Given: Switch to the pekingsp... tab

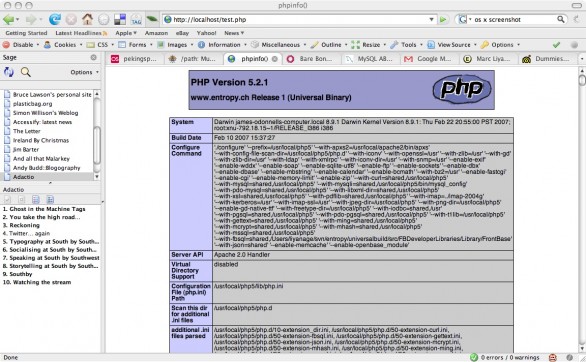Looking at the screenshot, I should [x=135, y=59].
